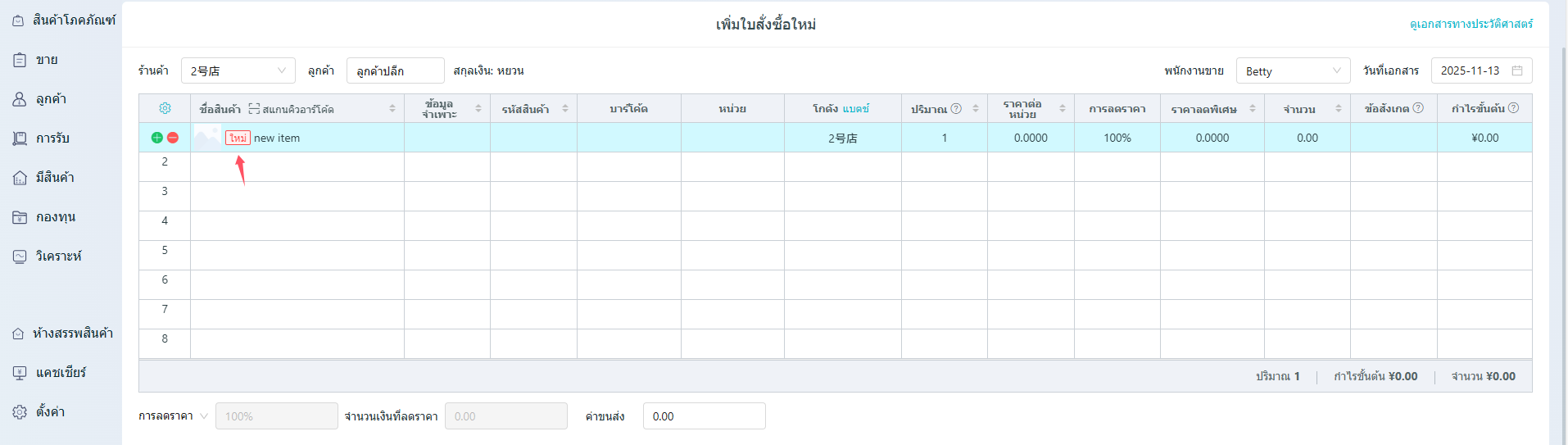Open table column settings gear icon
The width and height of the screenshot is (1568, 445).
[165, 108]
